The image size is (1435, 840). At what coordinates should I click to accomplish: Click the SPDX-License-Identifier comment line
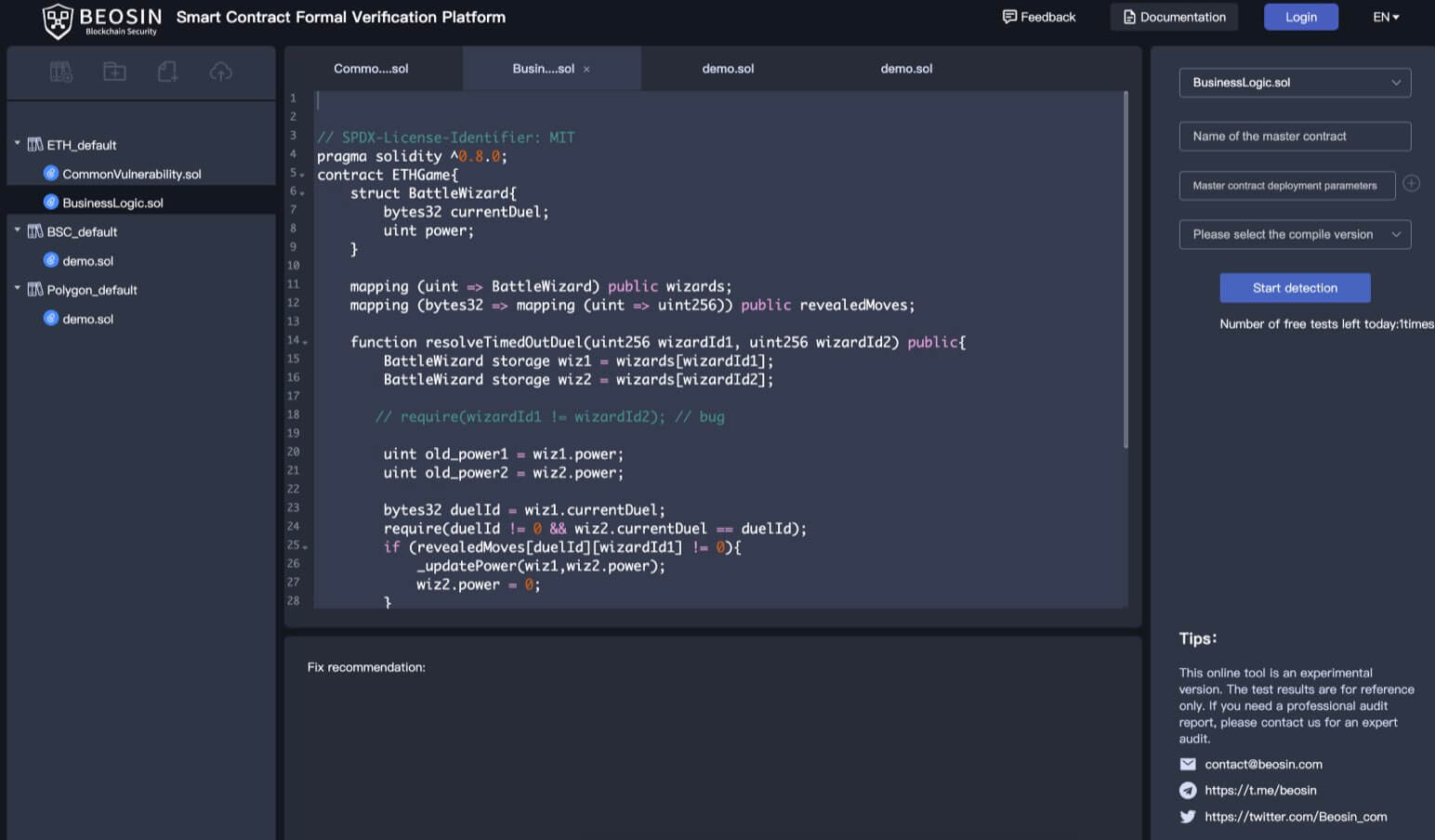[x=445, y=138]
